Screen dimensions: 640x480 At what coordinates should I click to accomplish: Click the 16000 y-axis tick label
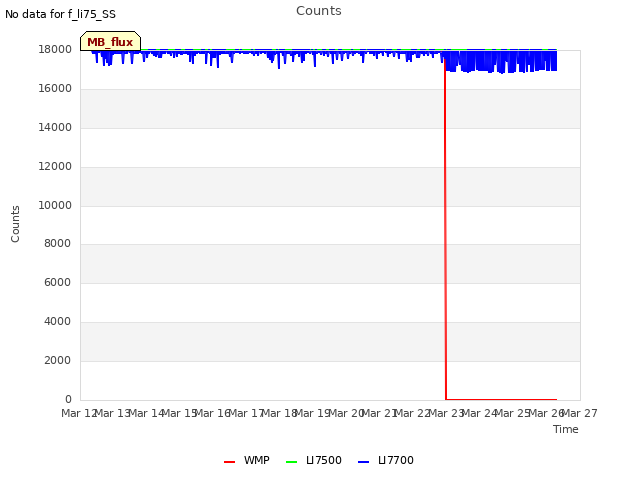pyautogui.click(x=55, y=88)
